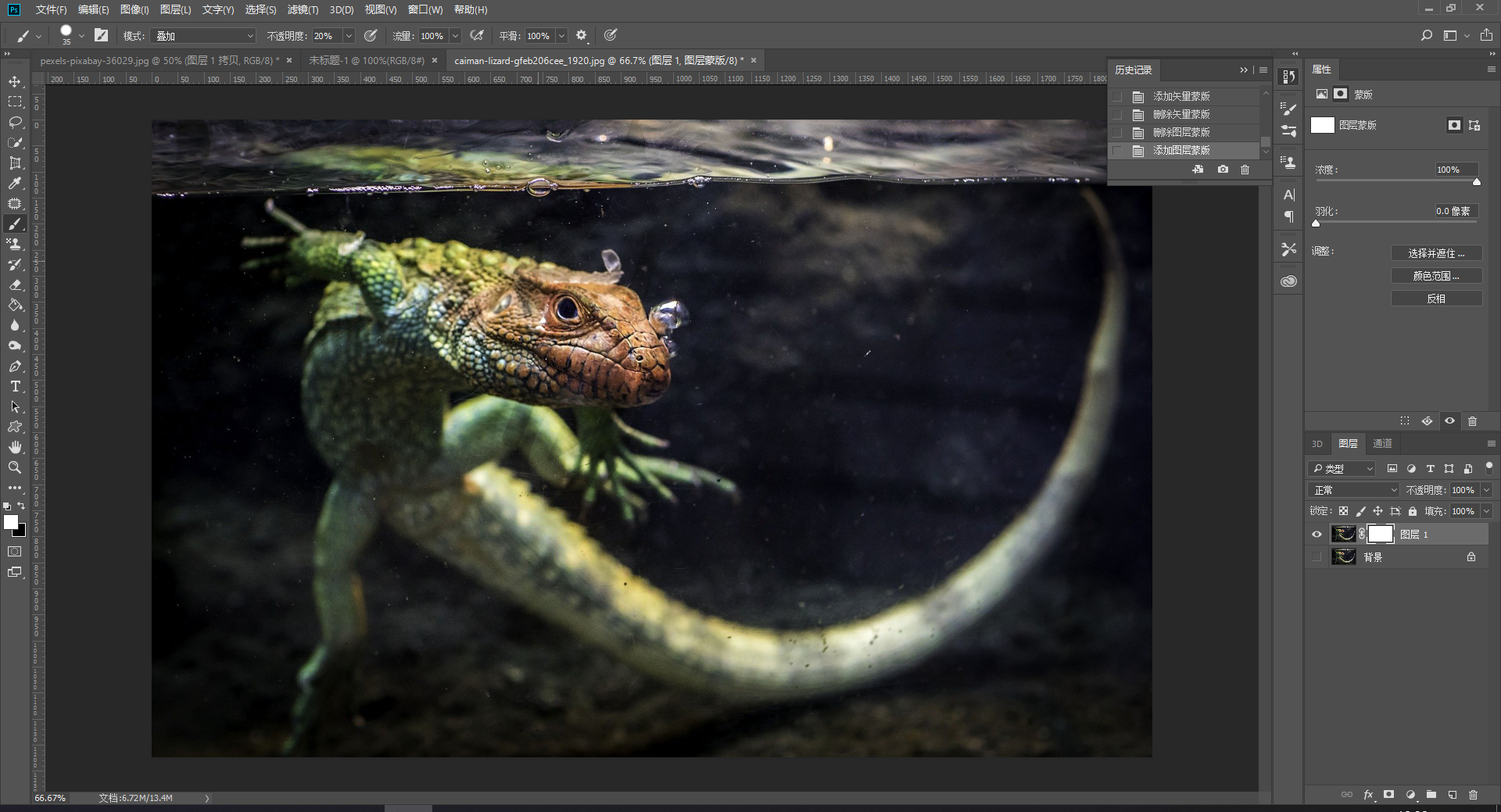1501x812 pixels.
Task: Select the Blur tool
Action: coord(15,326)
